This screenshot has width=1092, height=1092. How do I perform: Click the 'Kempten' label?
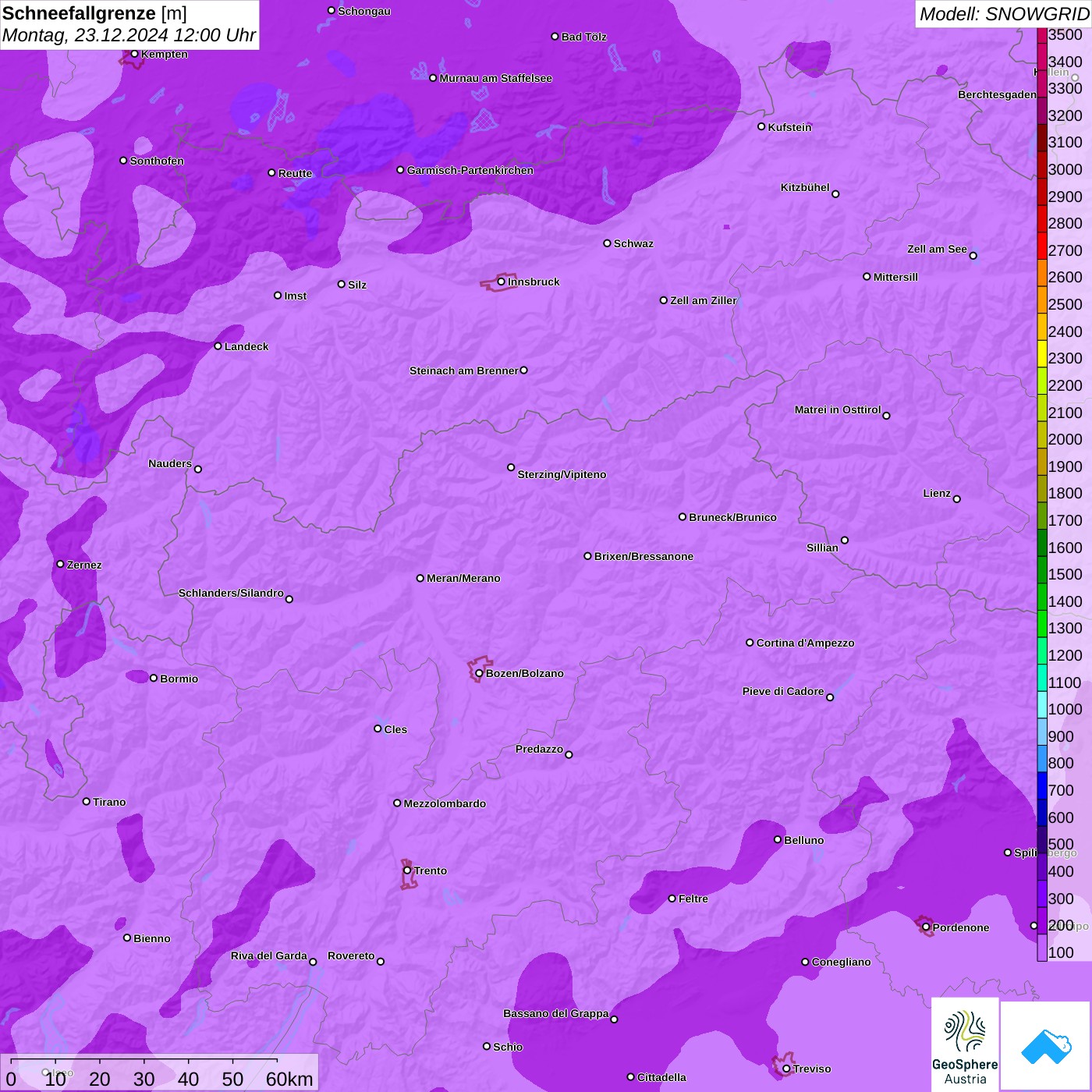coord(165,54)
